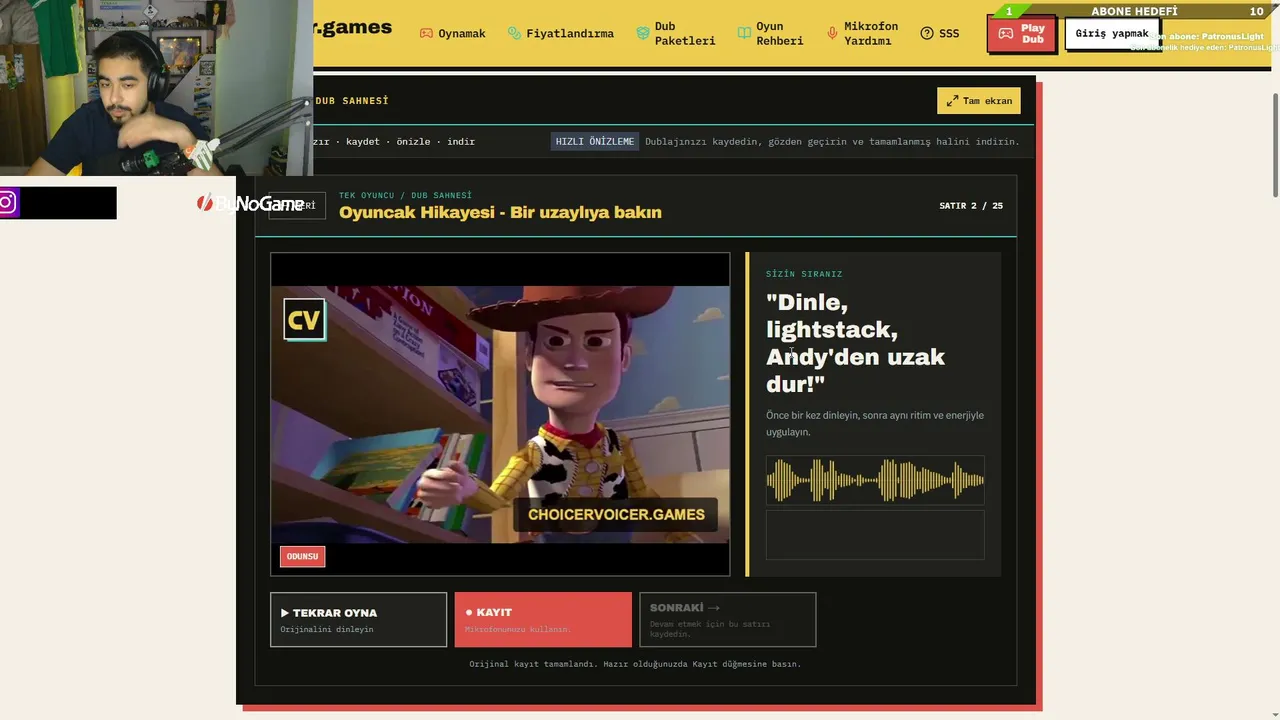1280x720 pixels.
Task: Click the page vertical scrollbar thumb
Action: (1275, 146)
